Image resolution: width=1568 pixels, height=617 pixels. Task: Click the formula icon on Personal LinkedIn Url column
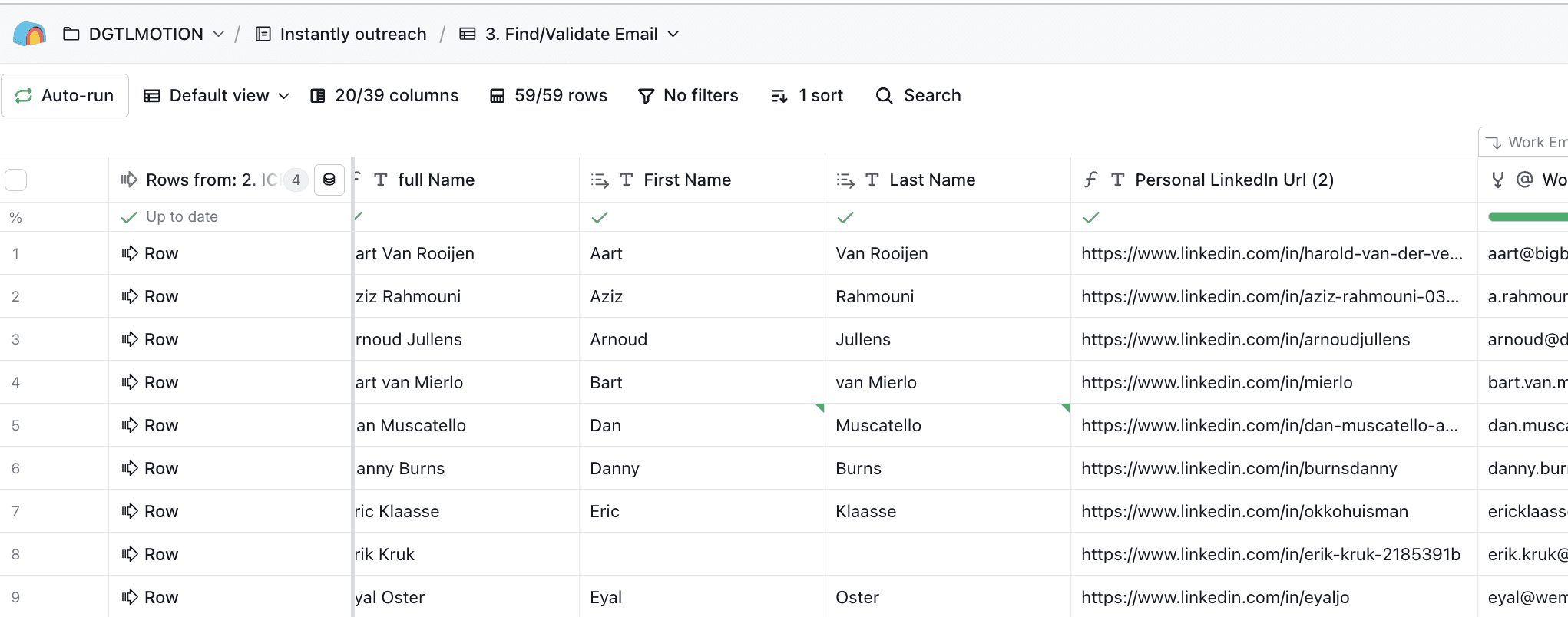pos(1090,180)
